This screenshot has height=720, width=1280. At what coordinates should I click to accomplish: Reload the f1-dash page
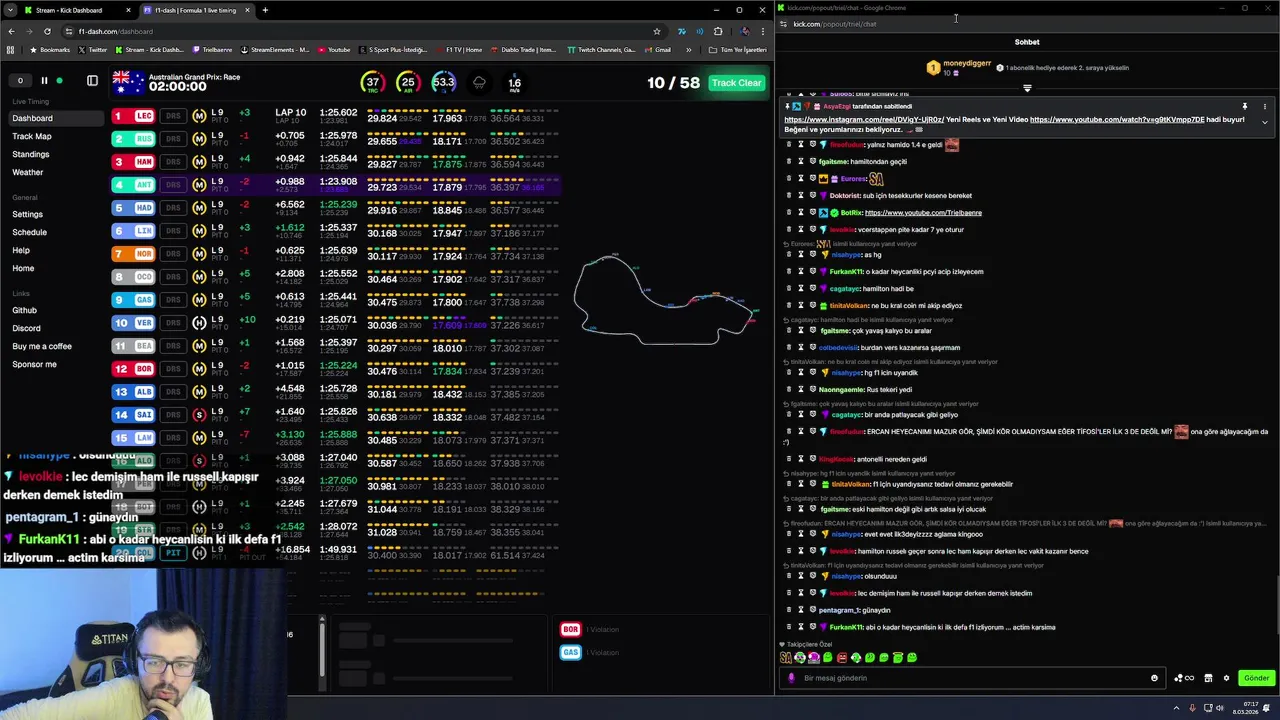(47, 31)
